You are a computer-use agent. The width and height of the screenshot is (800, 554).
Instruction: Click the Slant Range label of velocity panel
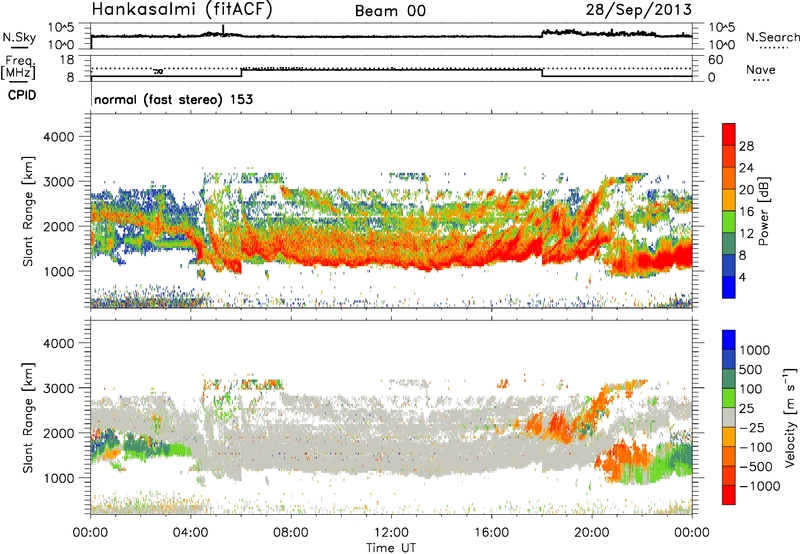28,417
